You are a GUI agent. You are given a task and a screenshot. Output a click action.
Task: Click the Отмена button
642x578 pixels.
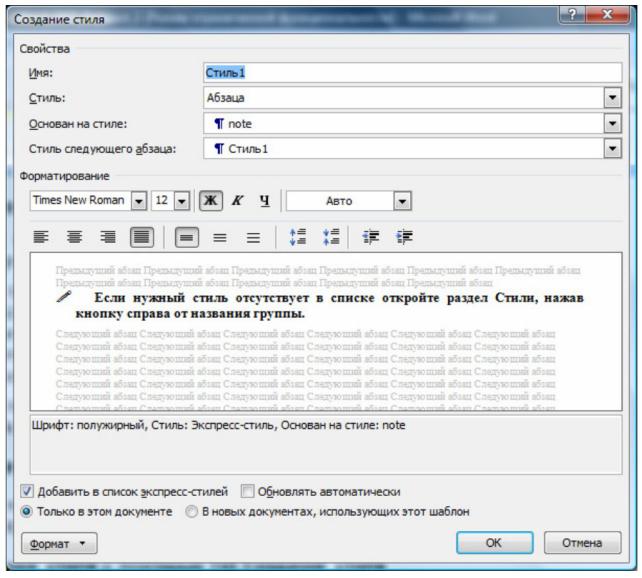coord(582,543)
